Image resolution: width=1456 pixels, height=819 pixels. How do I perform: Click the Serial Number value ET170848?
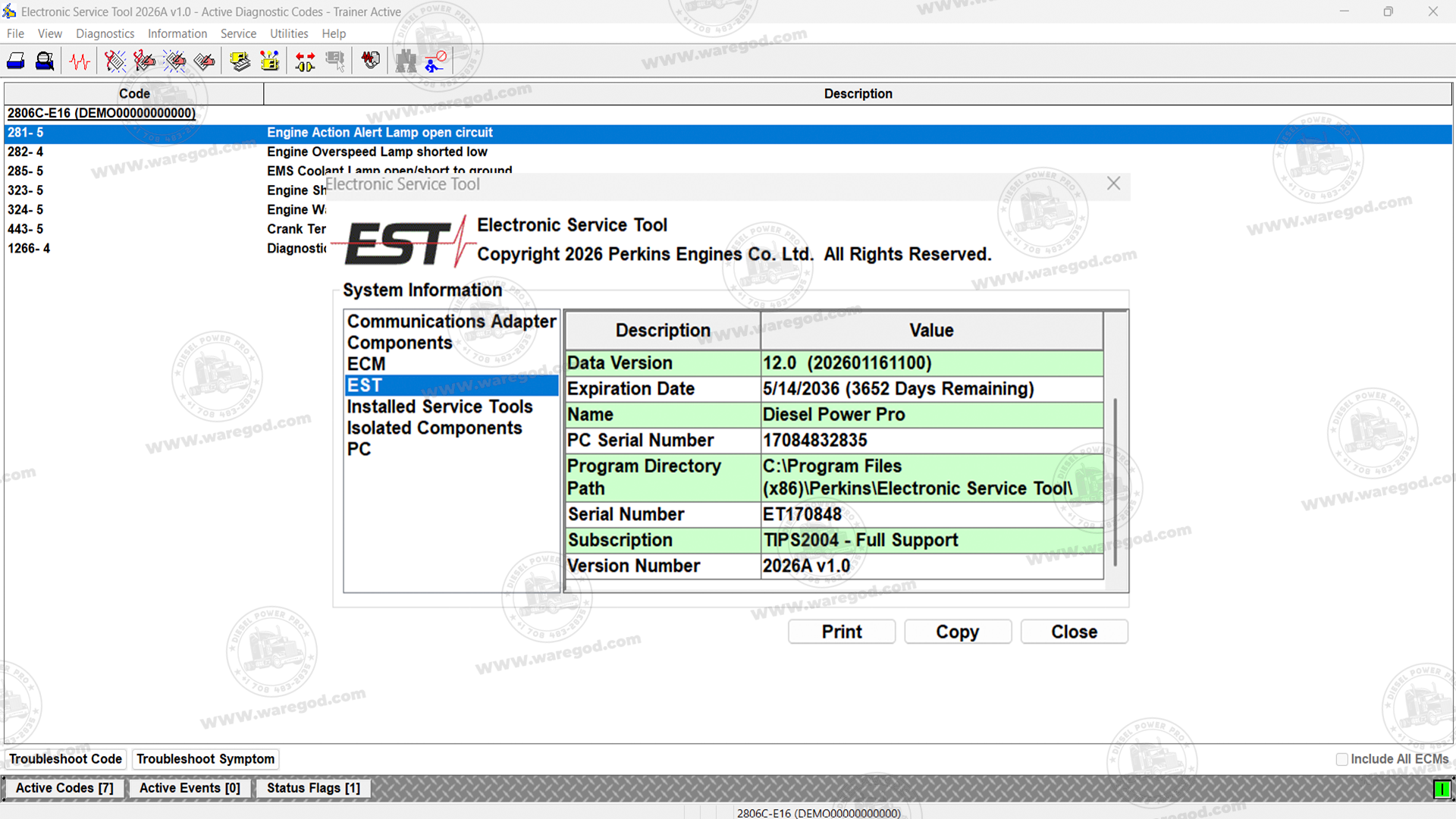[932, 515]
